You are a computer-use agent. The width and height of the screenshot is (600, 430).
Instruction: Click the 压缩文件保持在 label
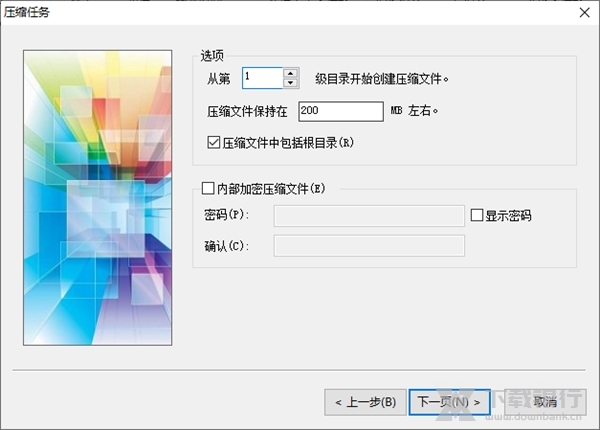(247, 111)
